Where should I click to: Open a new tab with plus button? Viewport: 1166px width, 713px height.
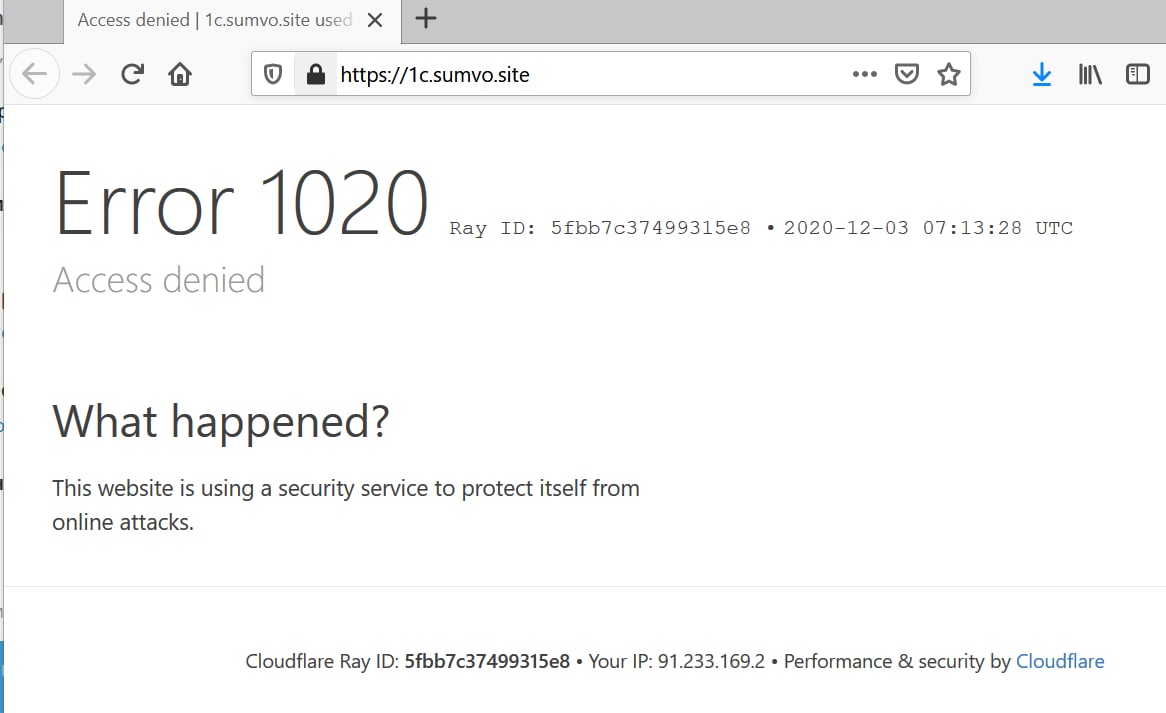pos(426,18)
